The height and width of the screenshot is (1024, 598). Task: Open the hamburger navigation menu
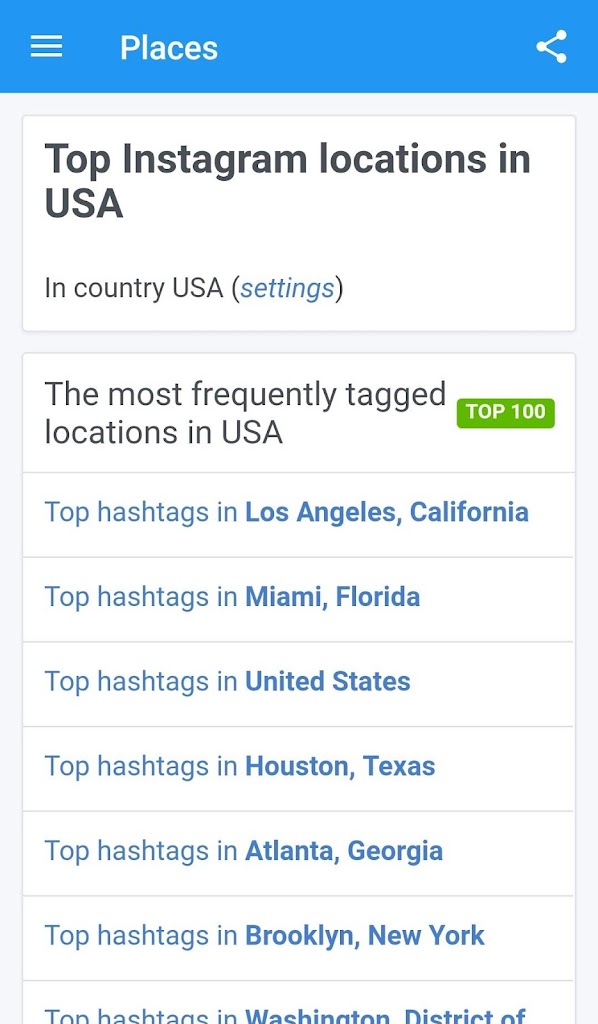coord(46,47)
